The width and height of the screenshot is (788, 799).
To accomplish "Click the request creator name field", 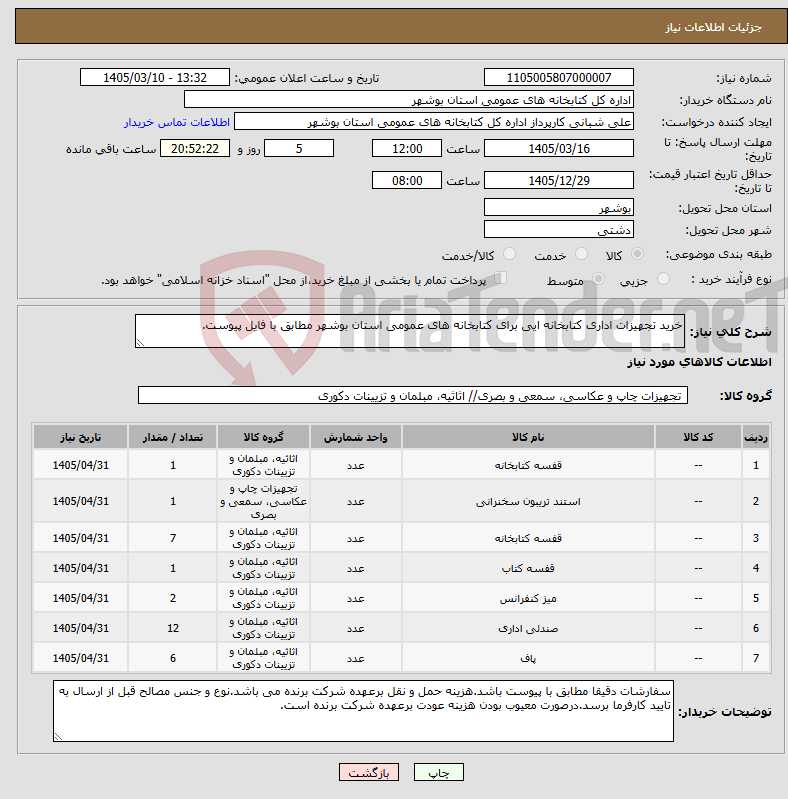I will tap(434, 121).
